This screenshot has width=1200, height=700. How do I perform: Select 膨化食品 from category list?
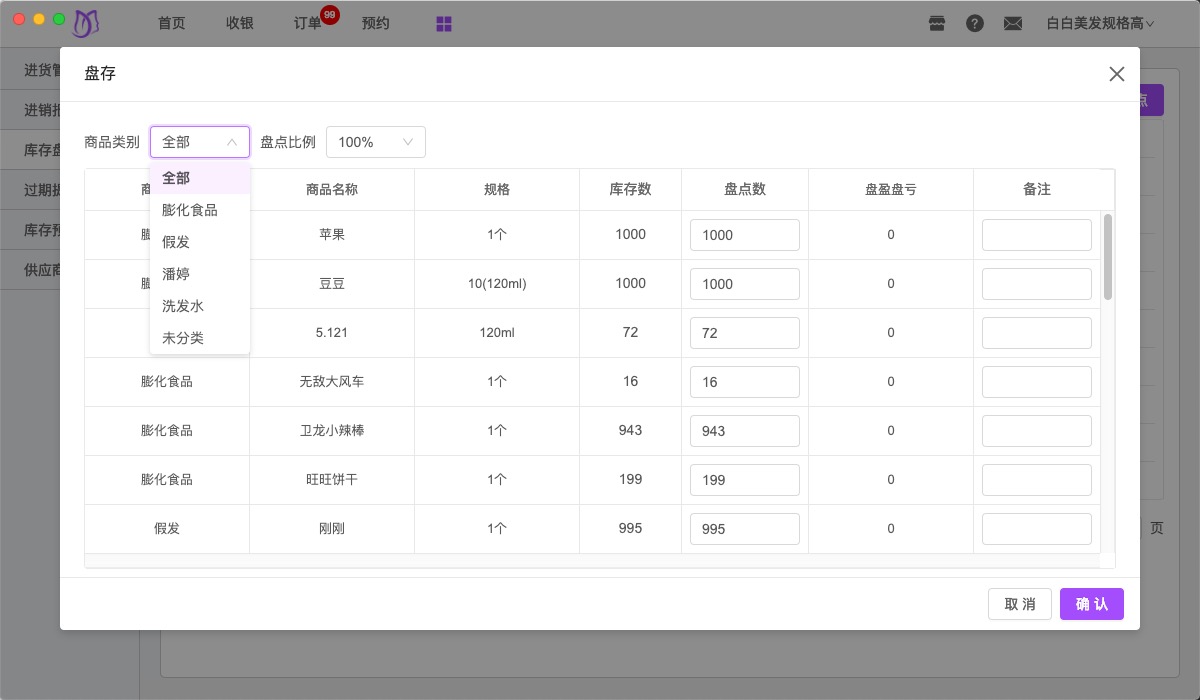coord(190,210)
